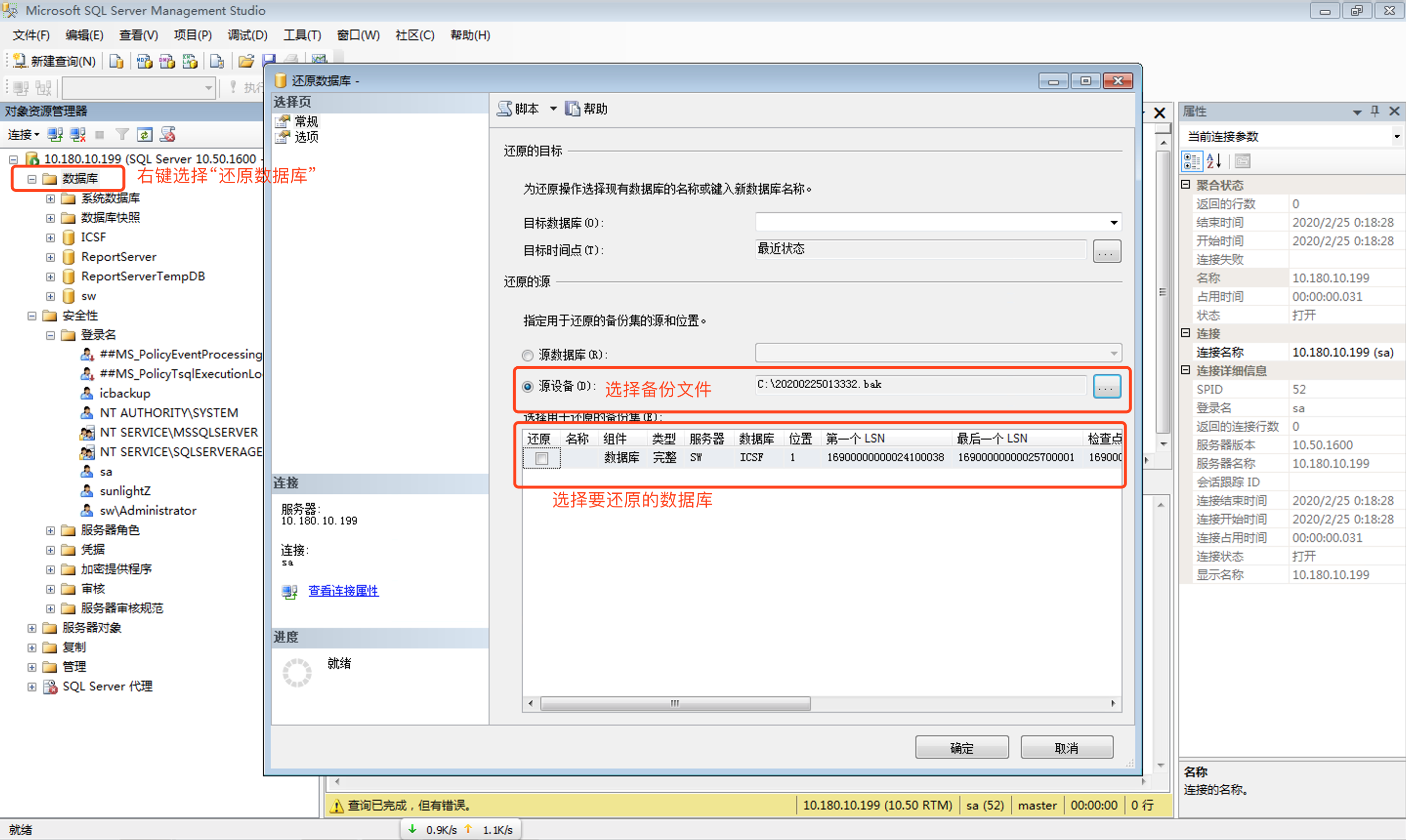The width and height of the screenshot is (1406, 840).
Task: Expand the ReportServer database node
Action: pos(50,257)
